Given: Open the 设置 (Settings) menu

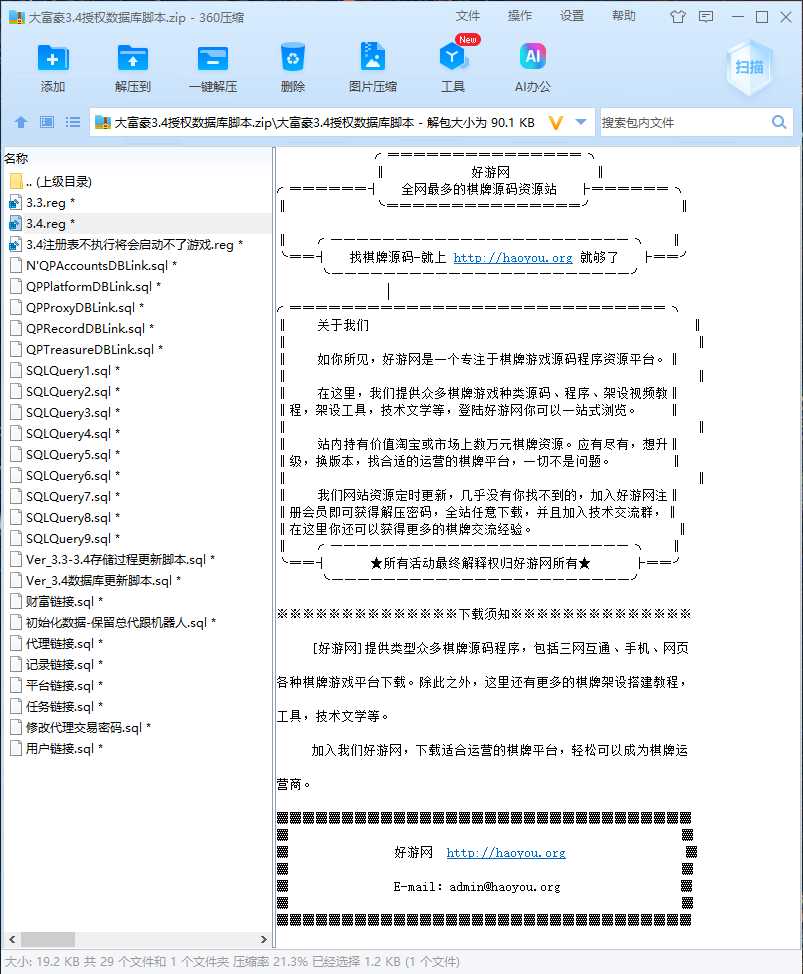Looking at the screenshot, I should [x=572, y=16].
